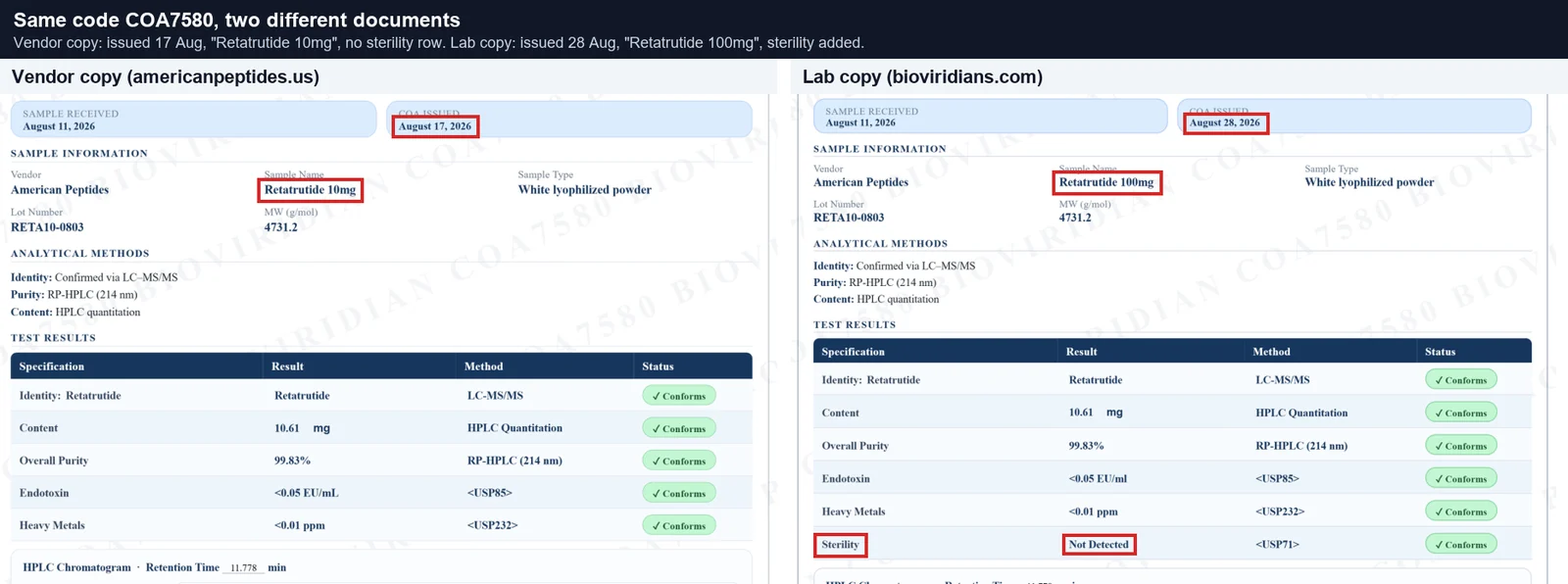Image resolution: width=1568 pixels, height=584 pixels.
Task: Click 'Identity: Retatrutide' specification in Vendor copy
Action: click(70, 396)
